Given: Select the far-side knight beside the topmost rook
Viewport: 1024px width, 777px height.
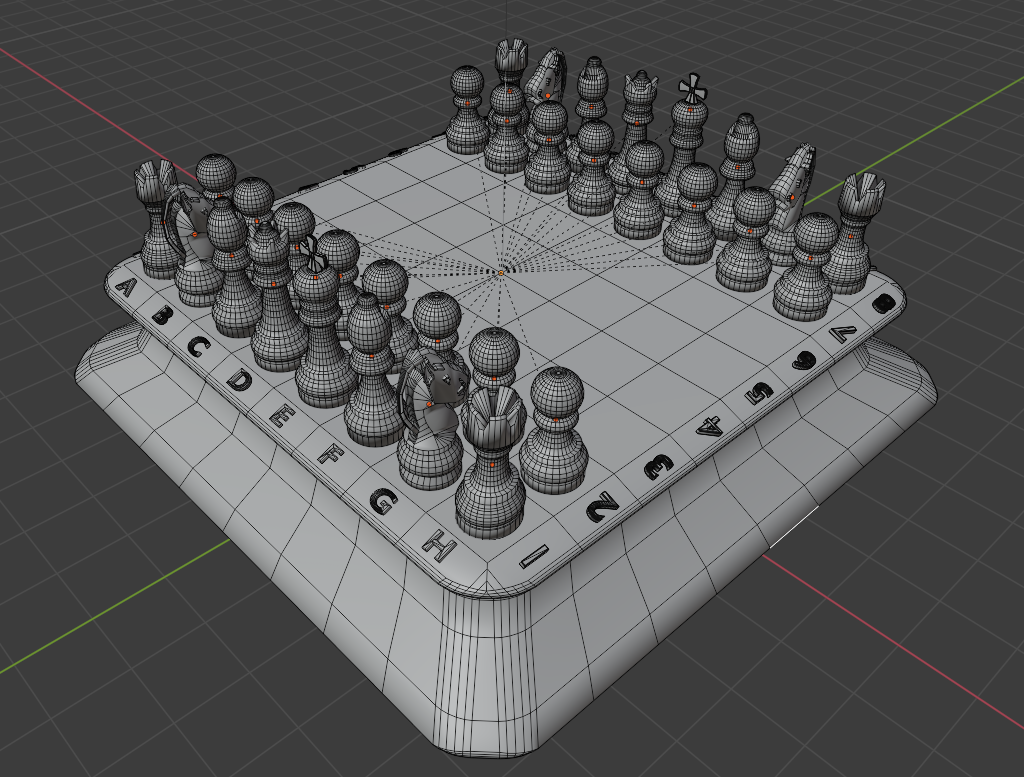Looking at the screenshot, I should click(x=547, y=77).
